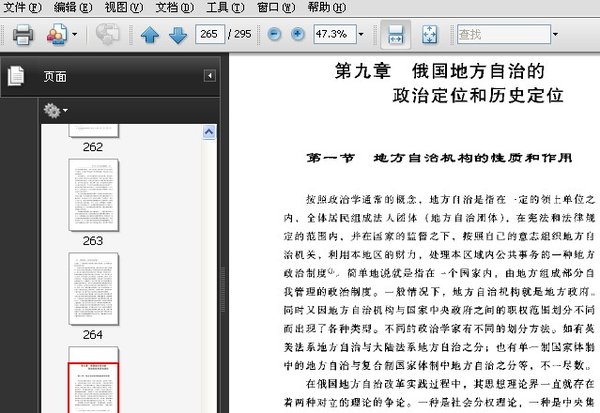The image size is (600, 413).
Task: Click the thumbnail scrollbar up arrow
Action: tap(209, 132)
